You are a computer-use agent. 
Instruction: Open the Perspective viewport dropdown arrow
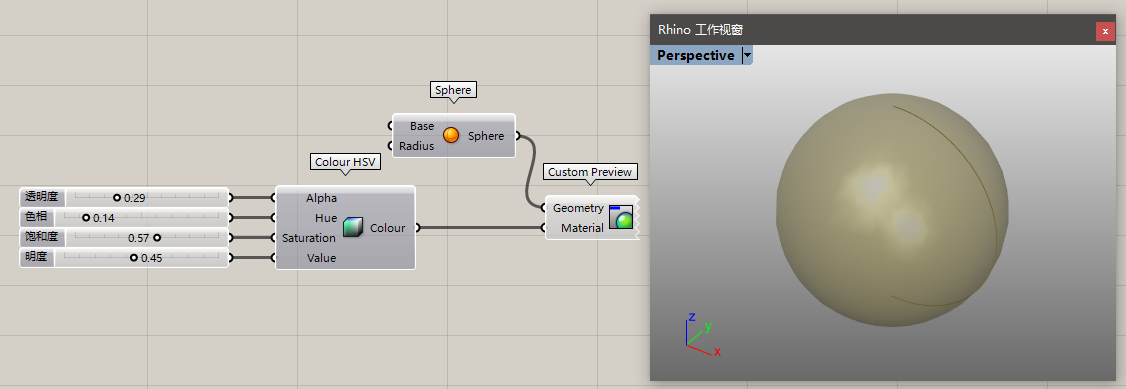coord(747,55)
